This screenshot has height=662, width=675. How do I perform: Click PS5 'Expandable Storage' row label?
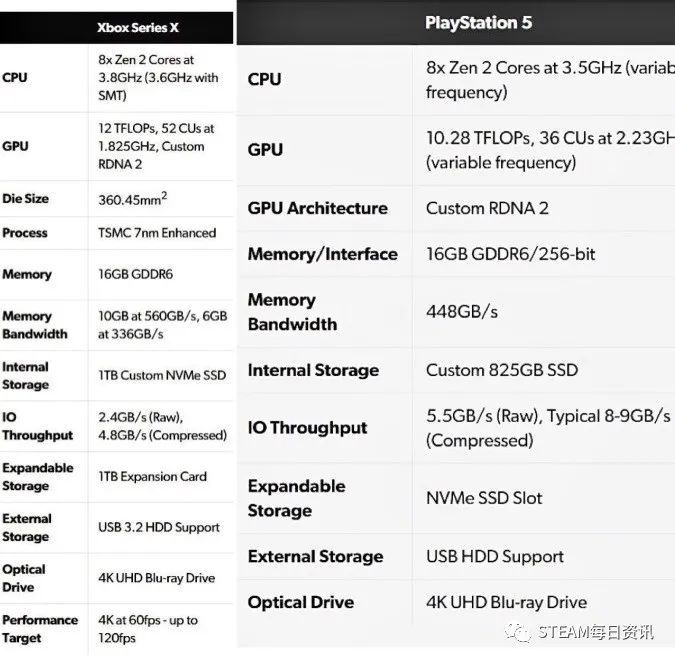click(297, 498)
